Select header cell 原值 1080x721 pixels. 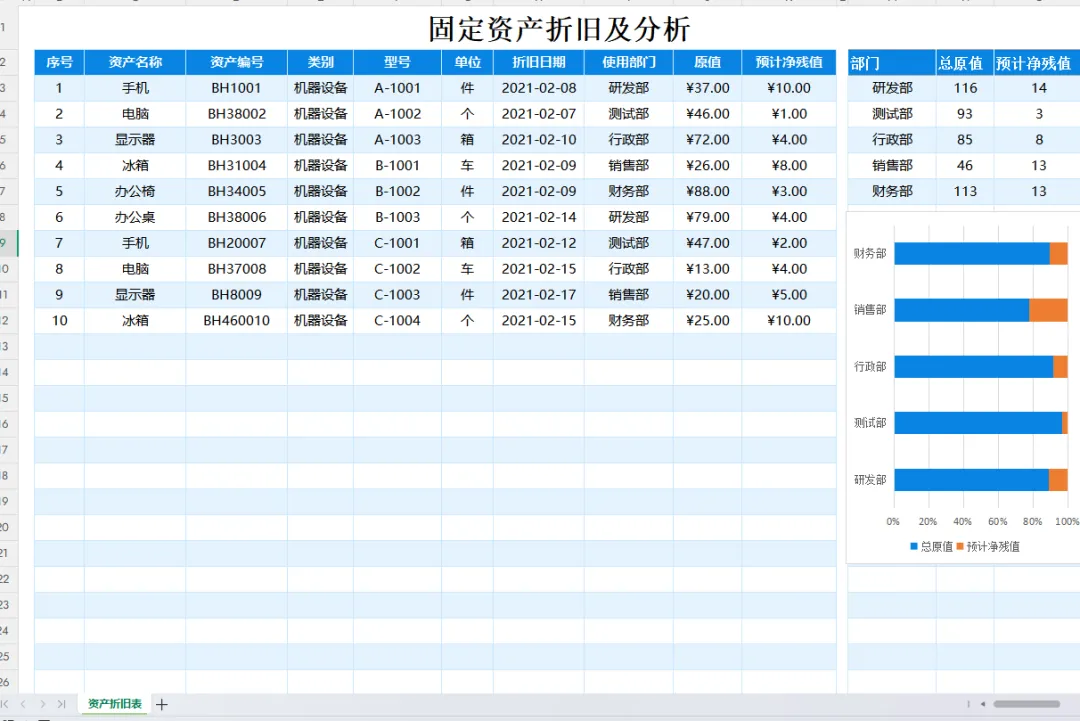coord(707,62)
